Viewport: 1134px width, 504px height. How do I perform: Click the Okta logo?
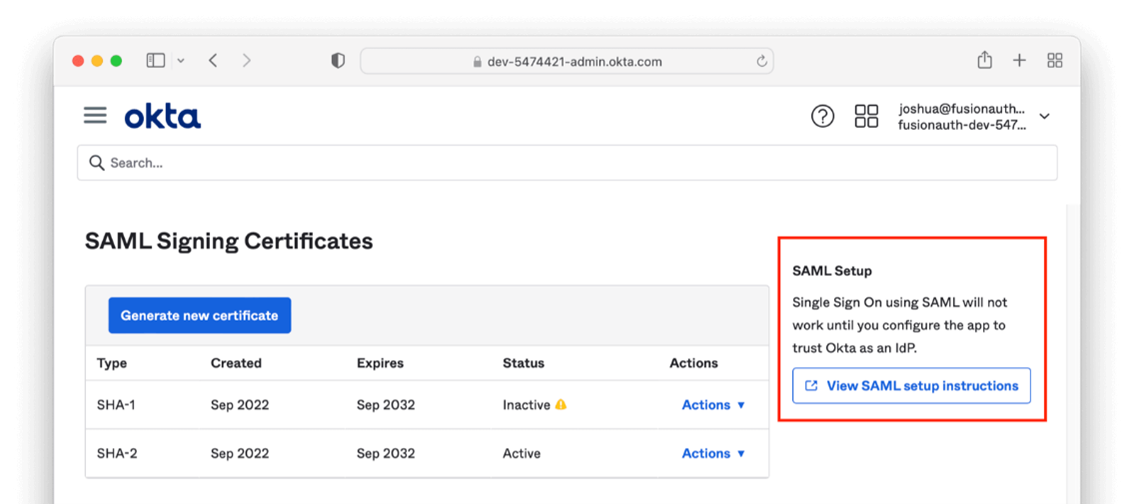[x=162, y=117]
